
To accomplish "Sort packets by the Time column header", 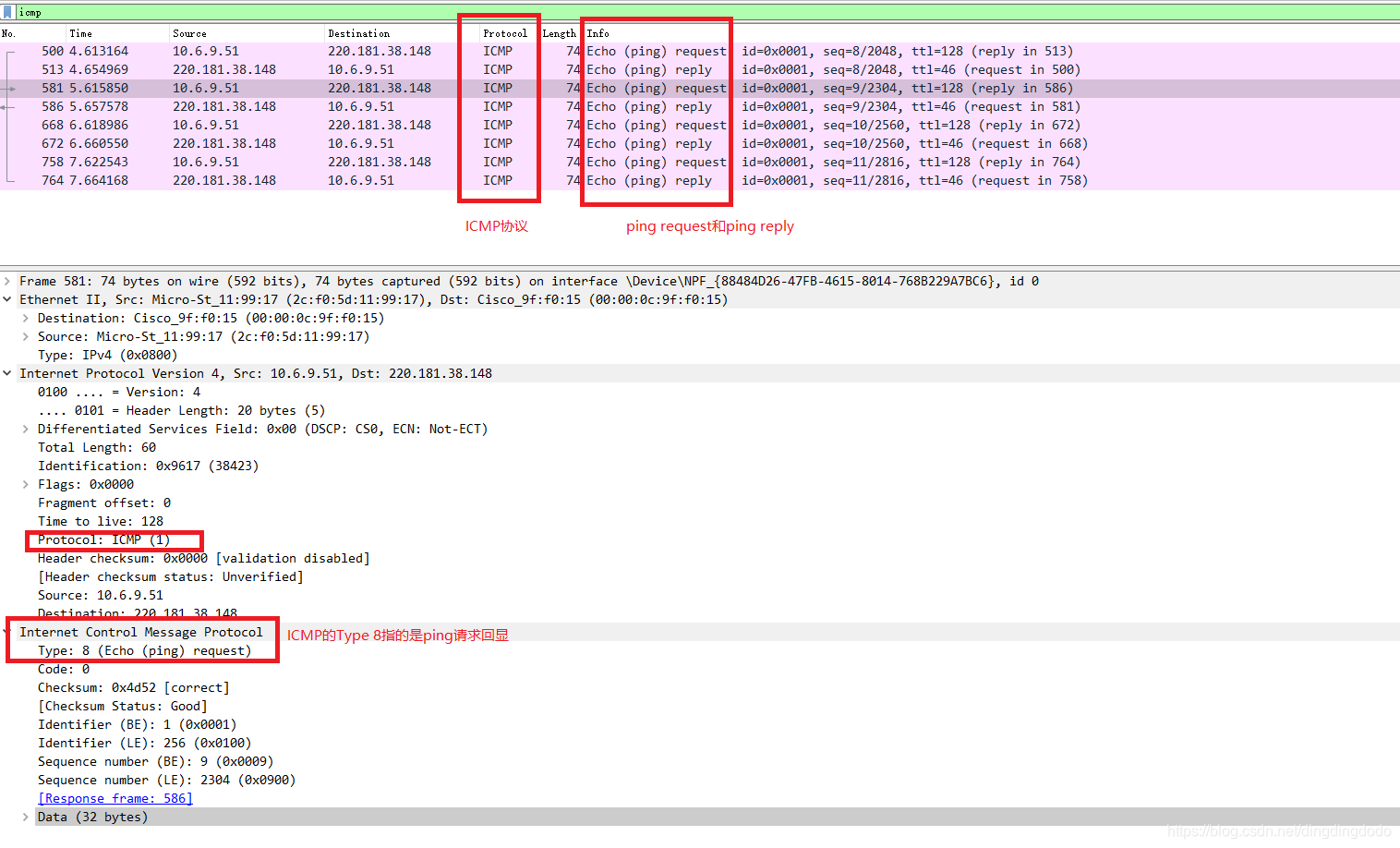I will coord(81,33).
